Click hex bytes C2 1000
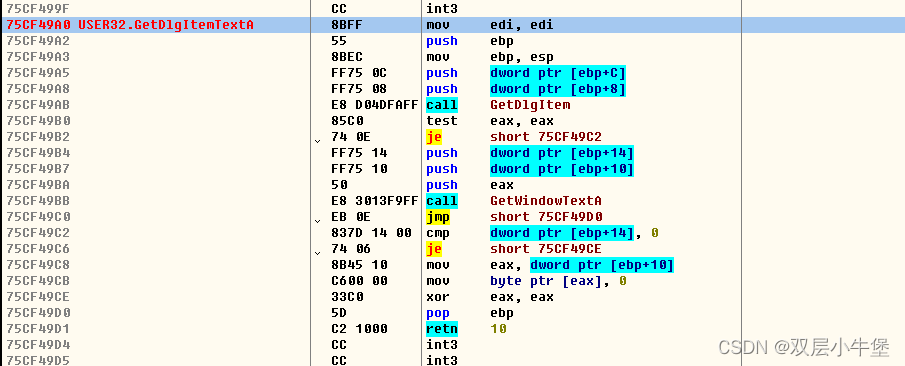Image resolution: width=905 pixels, height=366 pixels. (359, 328)
